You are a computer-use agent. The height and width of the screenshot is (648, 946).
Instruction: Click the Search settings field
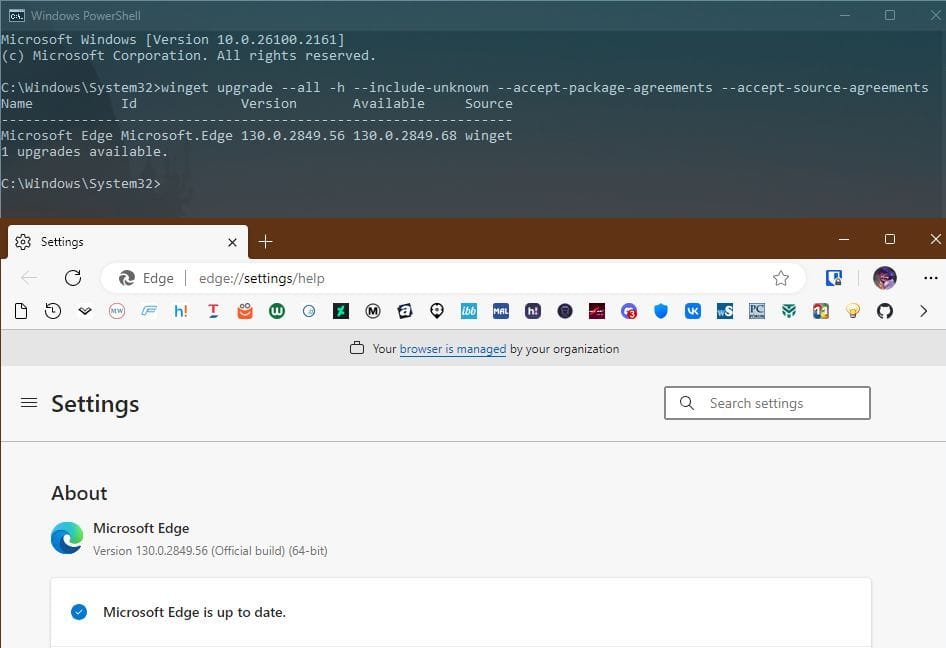coord(767,403)
